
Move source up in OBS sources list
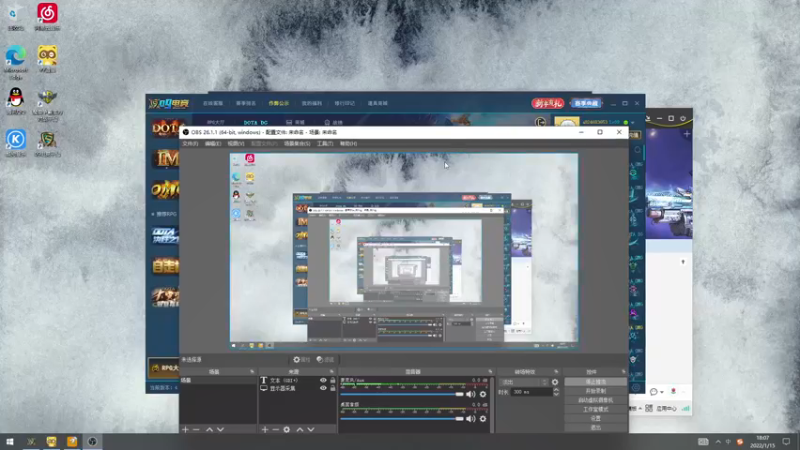click(x=300, y=430)
